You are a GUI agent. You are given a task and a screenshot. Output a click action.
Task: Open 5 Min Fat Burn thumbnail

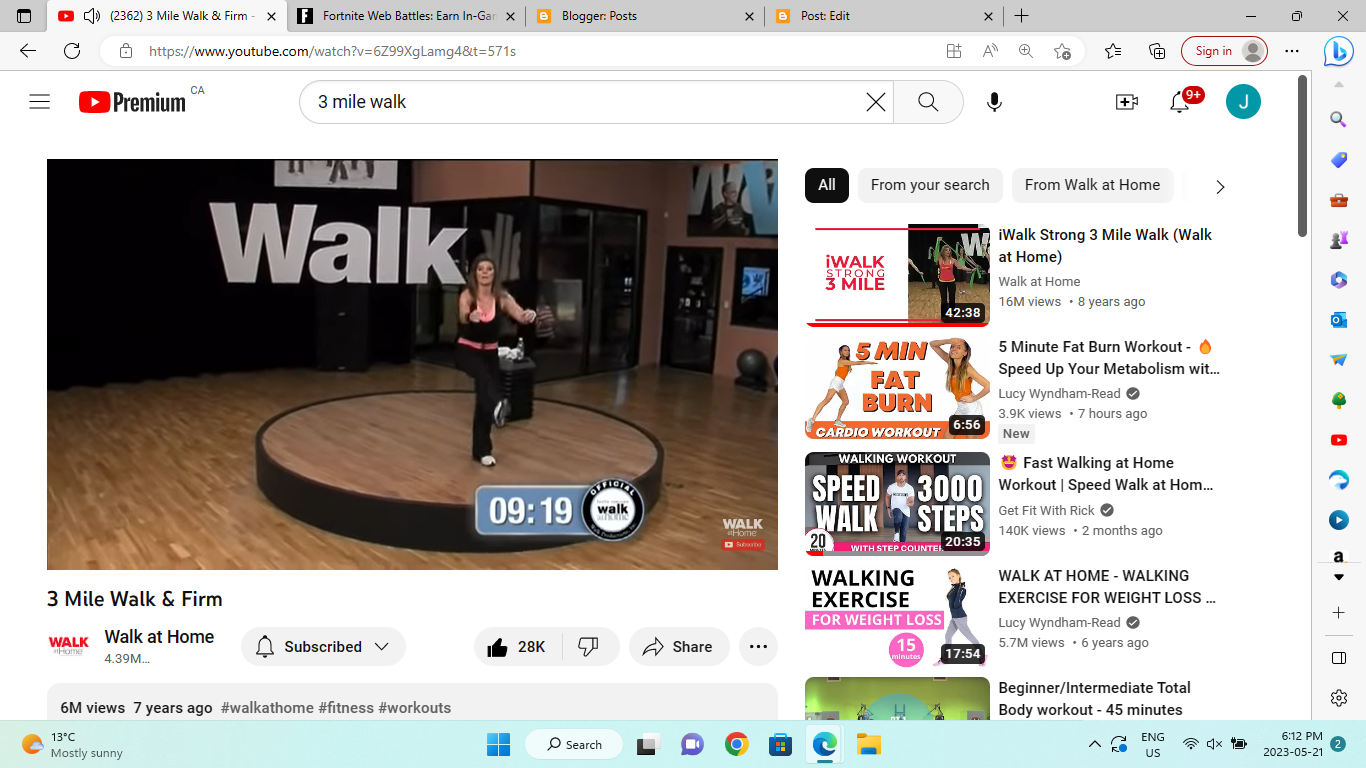pyautogui.click(x=897, y=388)
